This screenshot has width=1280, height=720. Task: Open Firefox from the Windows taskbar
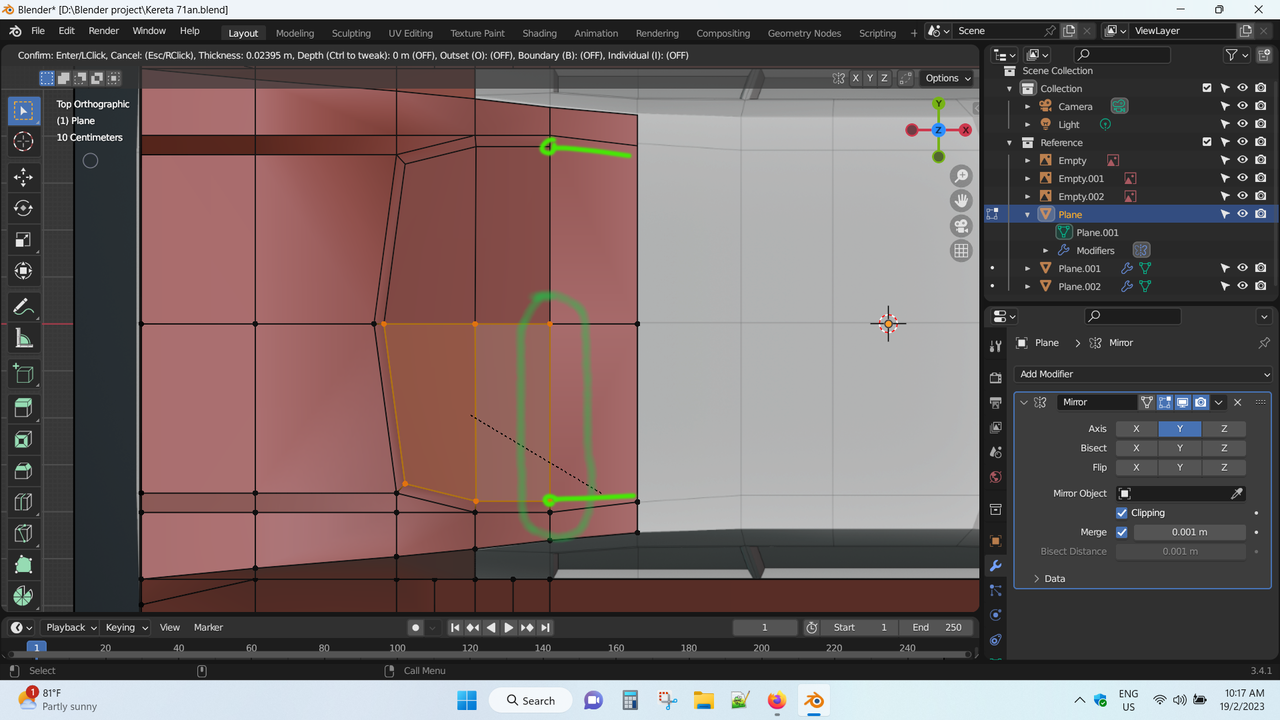(x=777, y=700)
